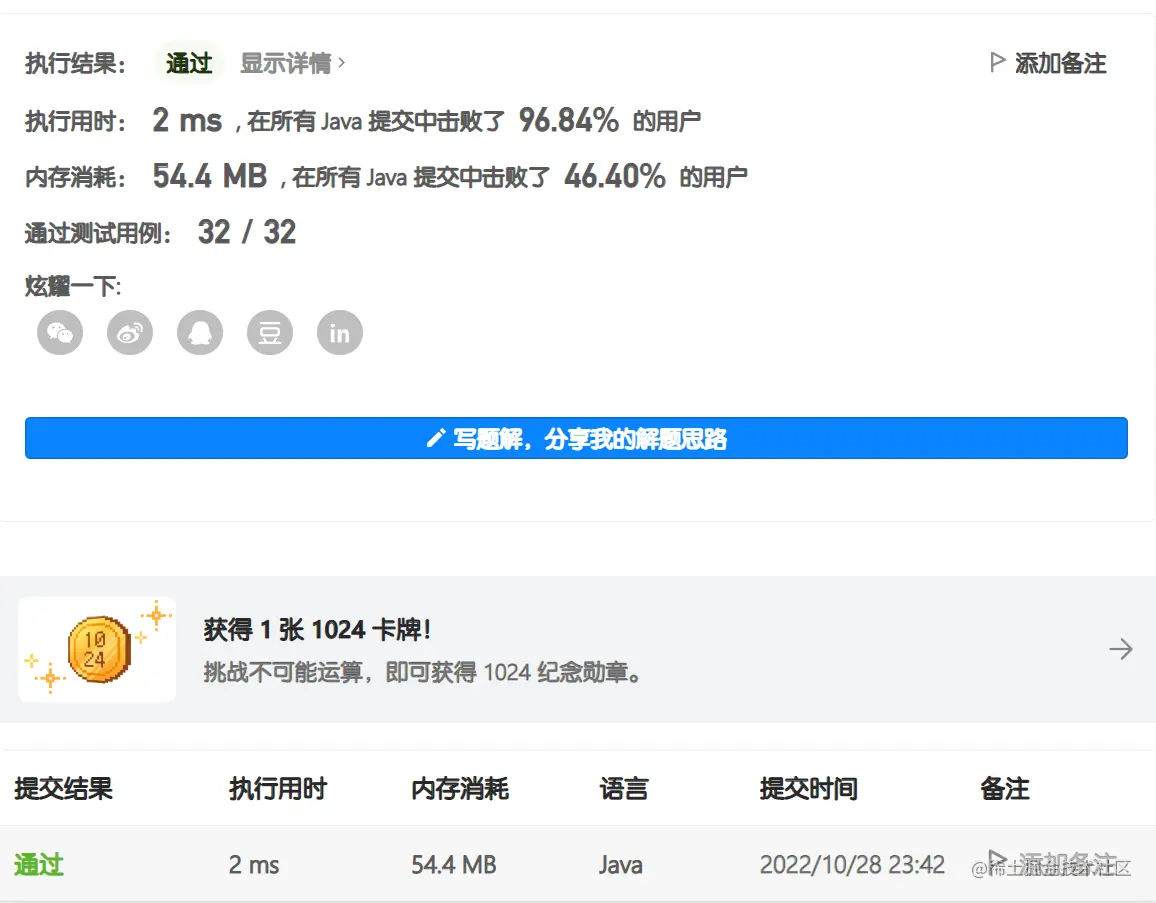The image size is (1156, 903).
Task: Click the 46.40% memory percentile value
Action: [615, 176]
